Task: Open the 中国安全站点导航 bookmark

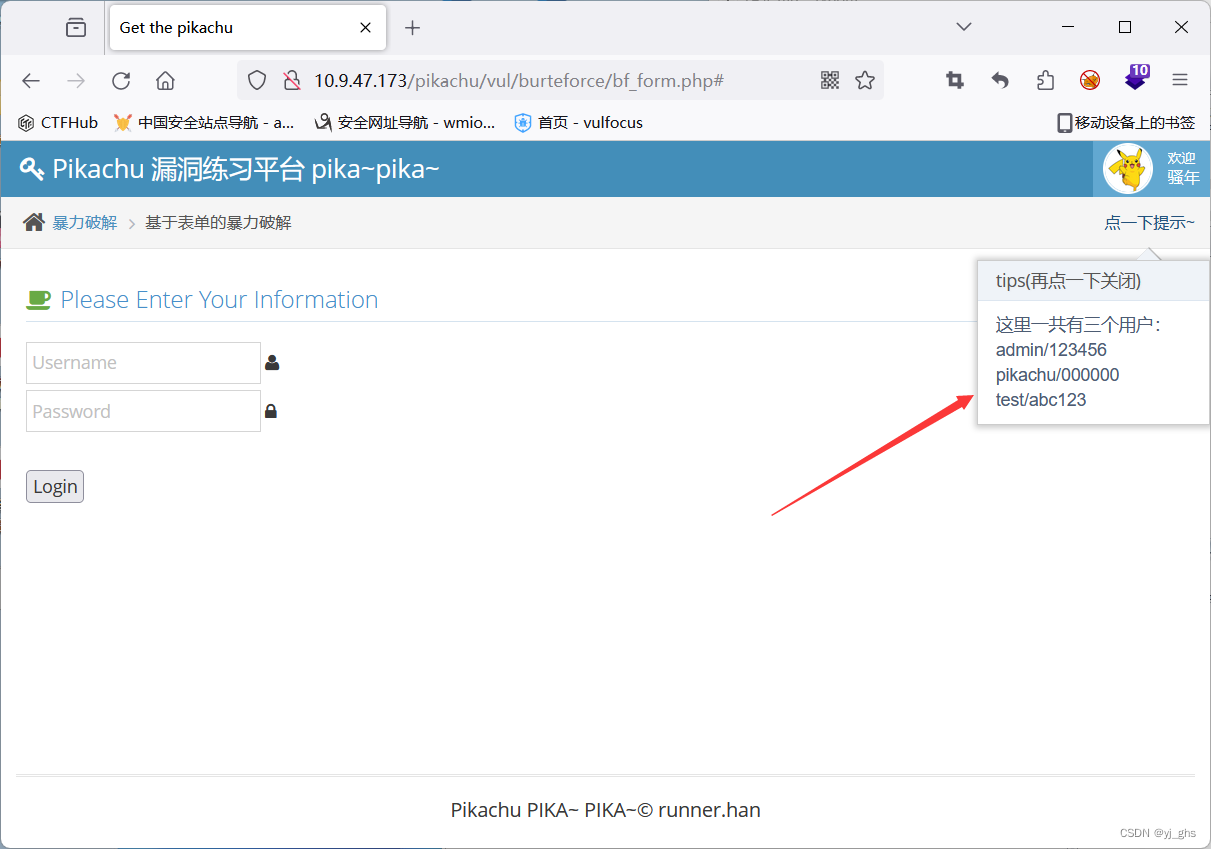Action: (204, 123)
